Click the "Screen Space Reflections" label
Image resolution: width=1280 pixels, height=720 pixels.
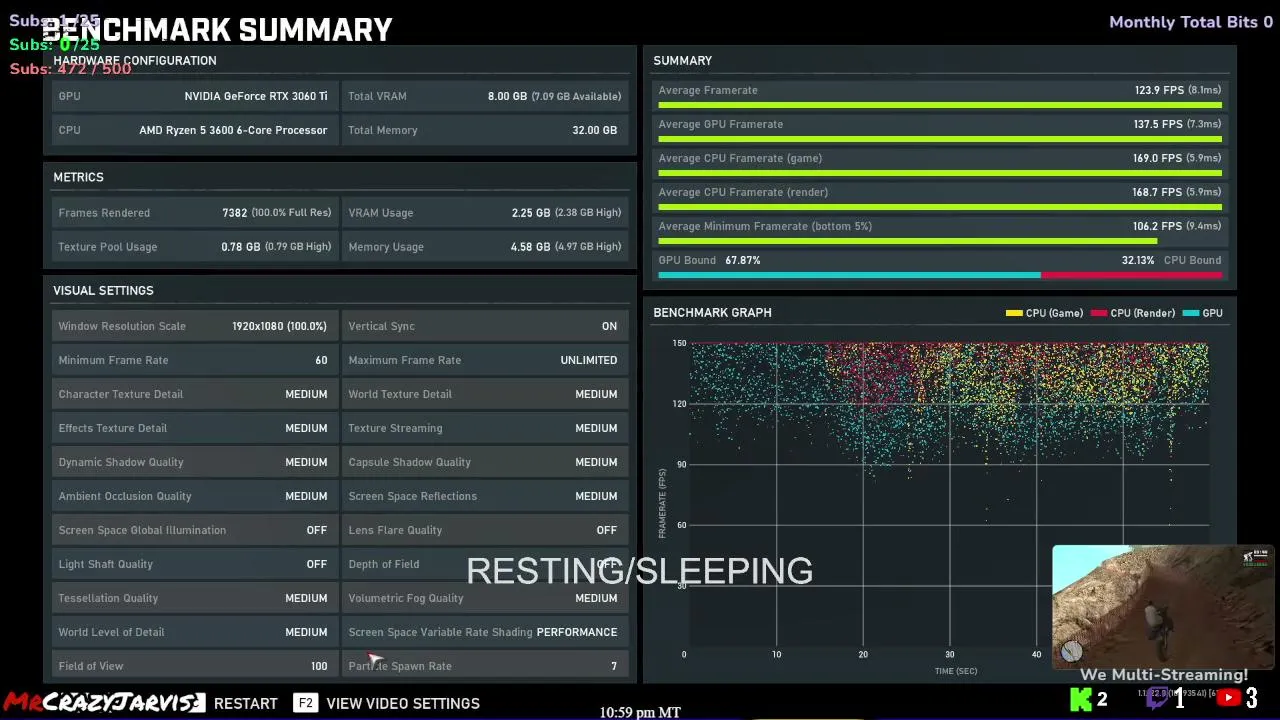tap(412, 496)
